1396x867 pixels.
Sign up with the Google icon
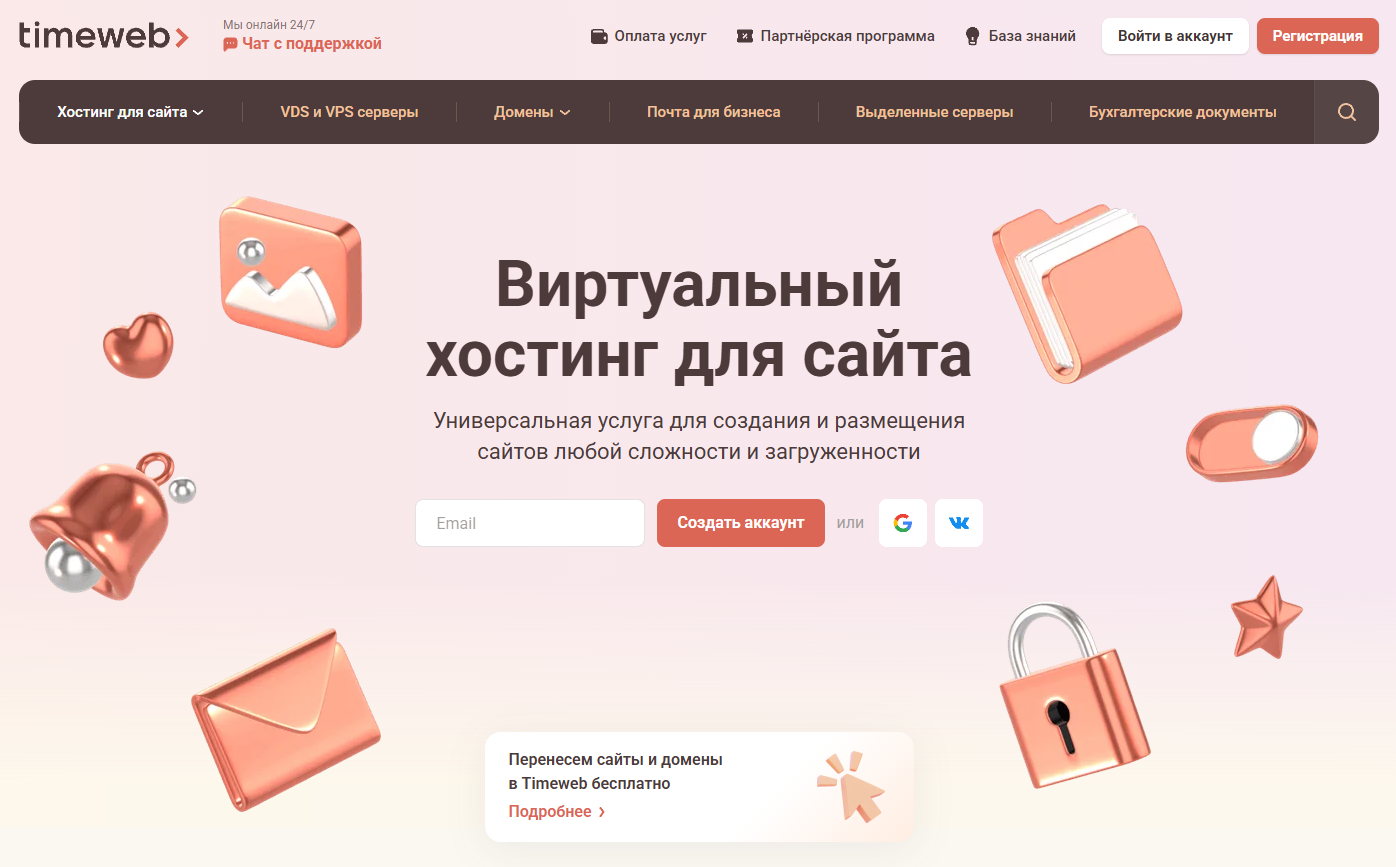coord(903,523)
